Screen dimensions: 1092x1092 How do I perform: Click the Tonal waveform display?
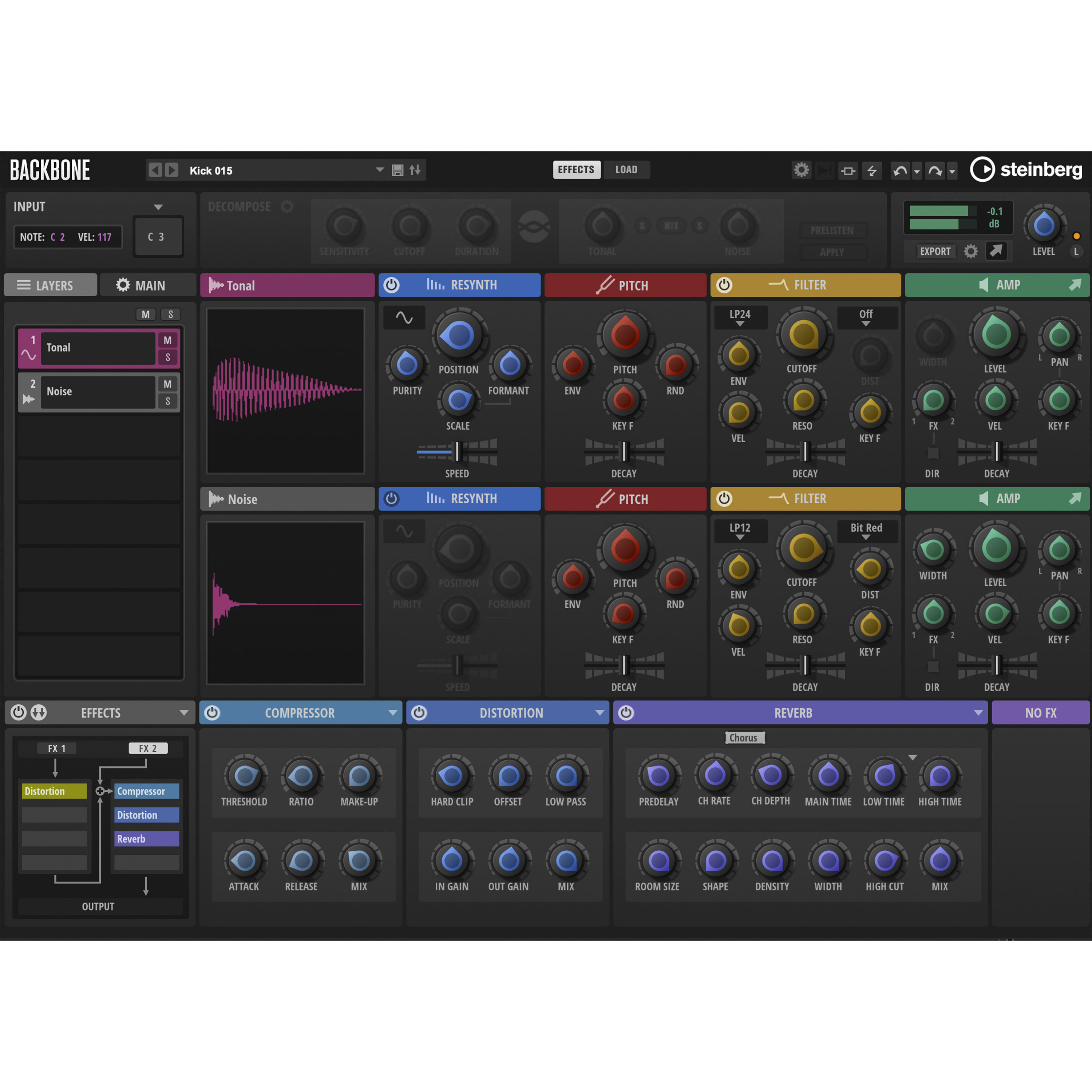pyautogui.click(x=285, y=390)
